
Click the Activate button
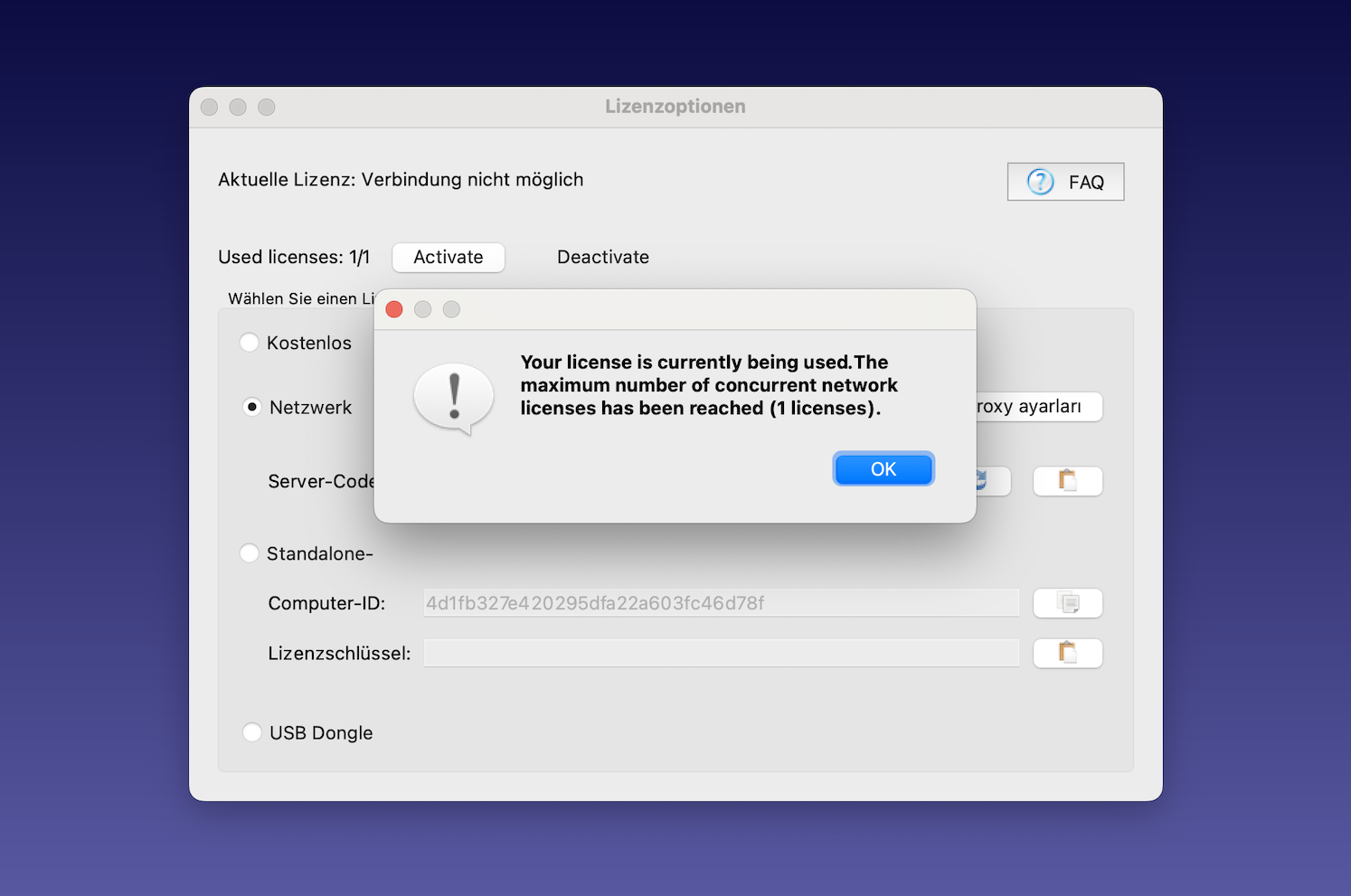[448, 257]
